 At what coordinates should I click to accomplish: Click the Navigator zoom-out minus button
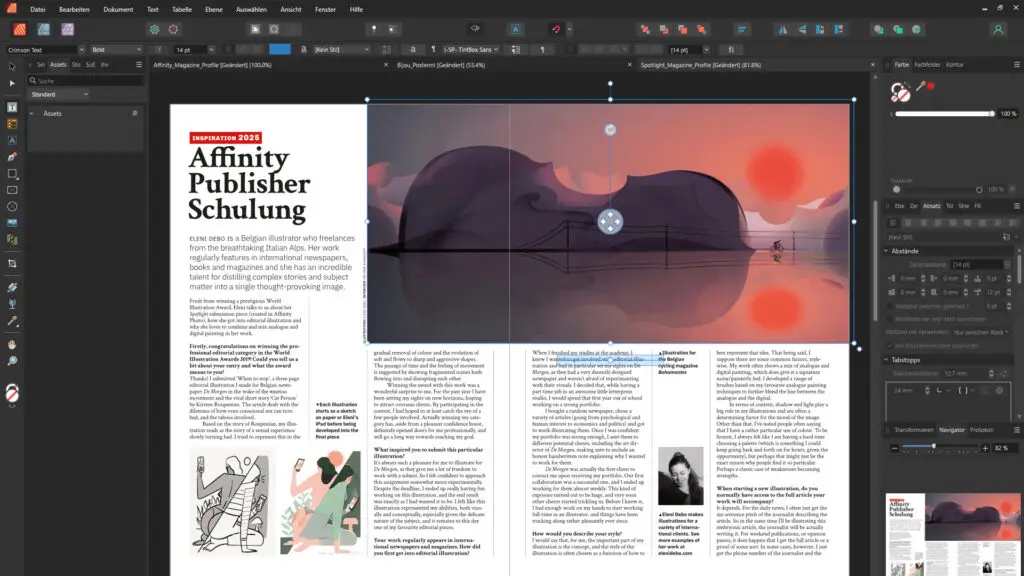point(894,448)
